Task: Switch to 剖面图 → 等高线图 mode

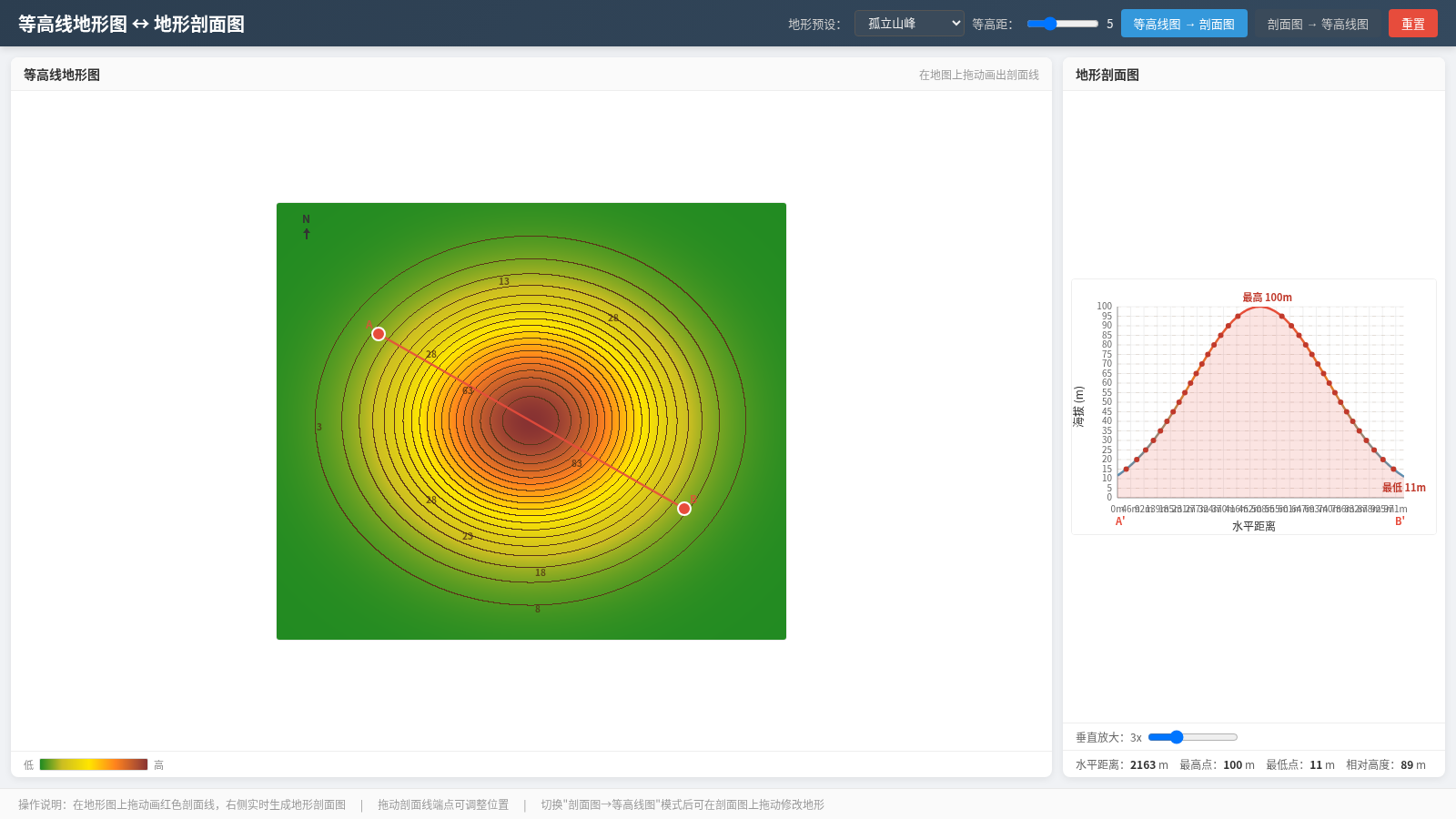Action: tap(1318, 24)
